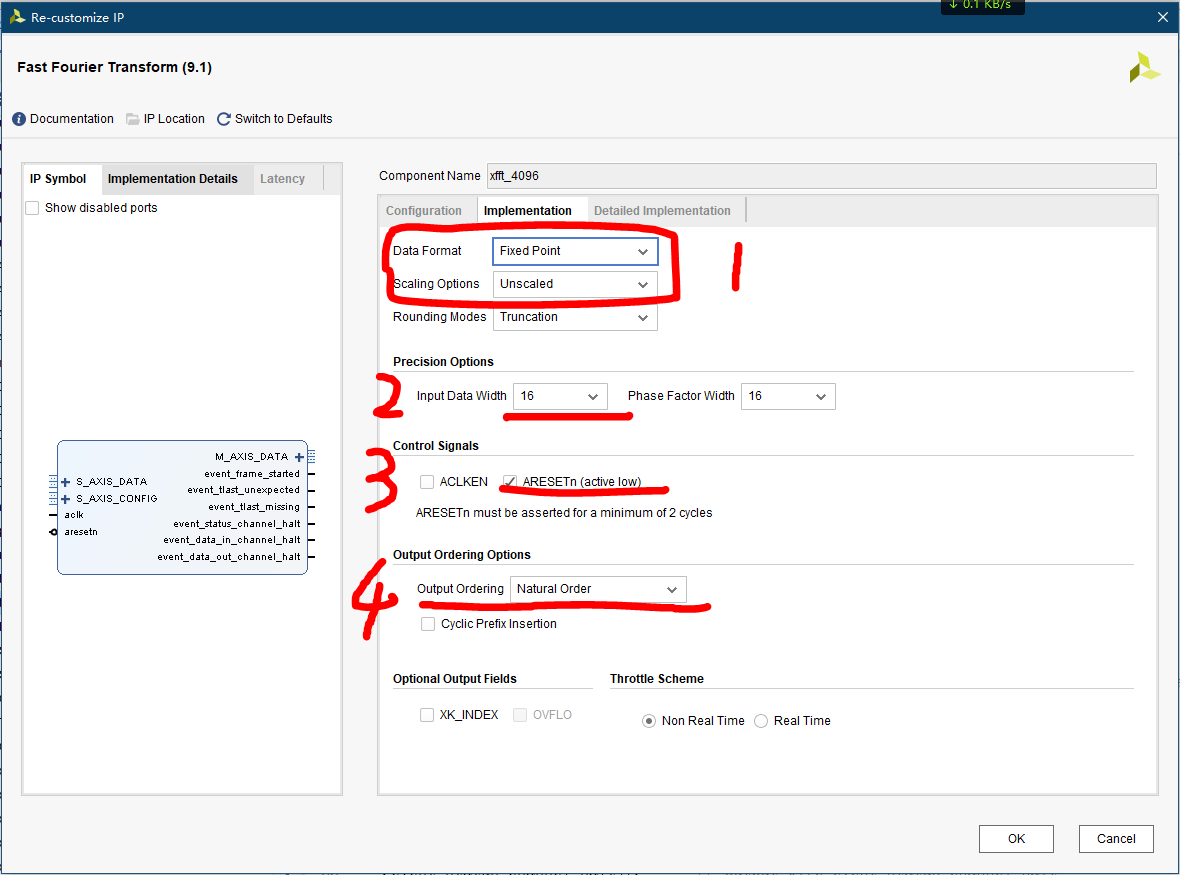The image size is (1180, 875).
Task: Click the IP Location folder icon
Action: pos(131,118)
